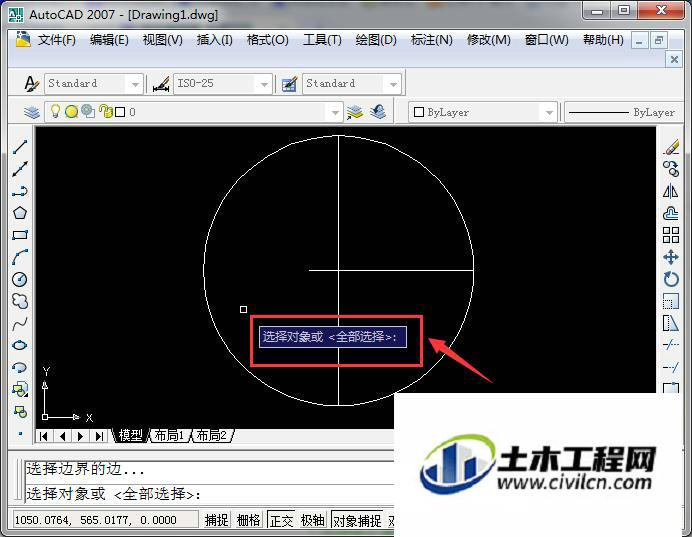Select the Array tool
Viewport: 692px width, 537px height.
click(x=671, y=235)
